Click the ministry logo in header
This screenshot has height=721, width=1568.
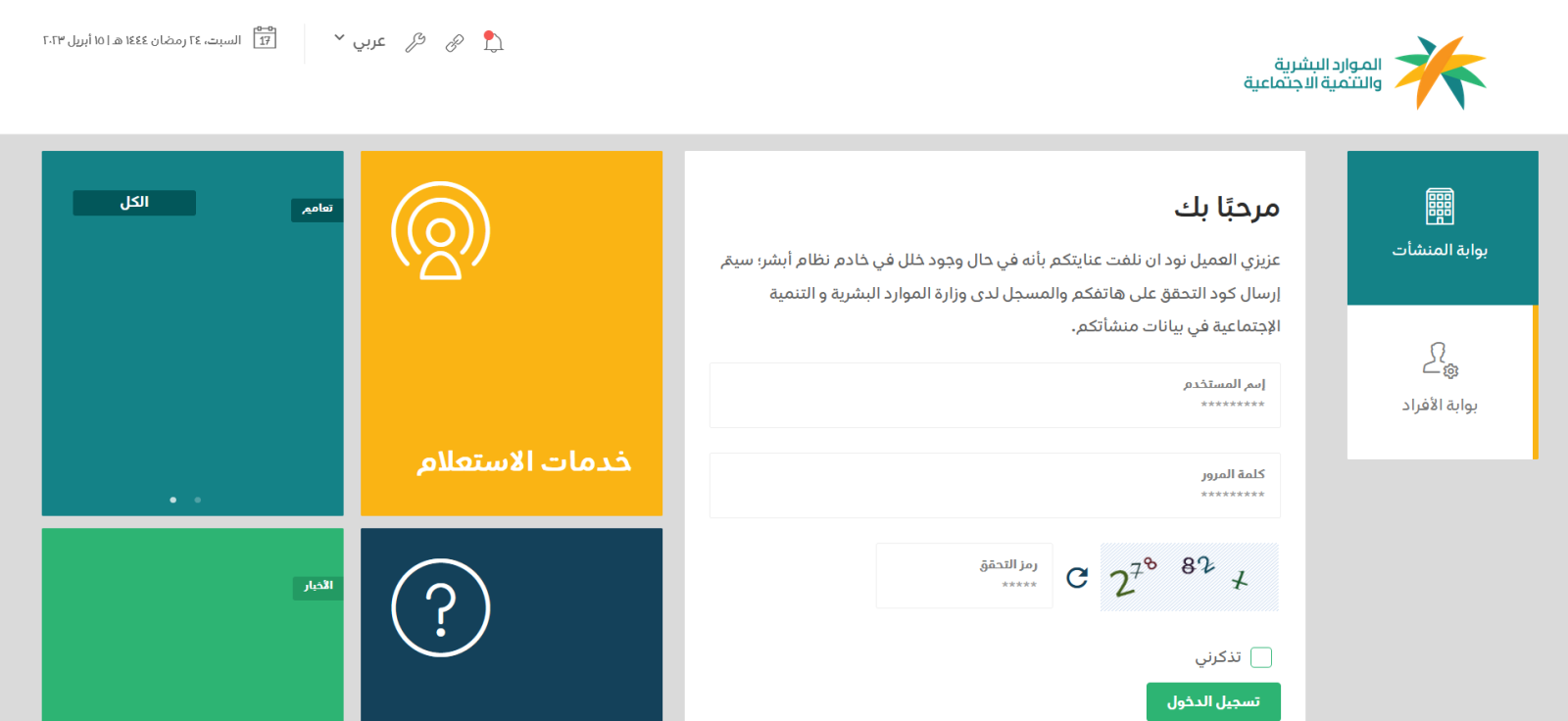[1365, 72]
